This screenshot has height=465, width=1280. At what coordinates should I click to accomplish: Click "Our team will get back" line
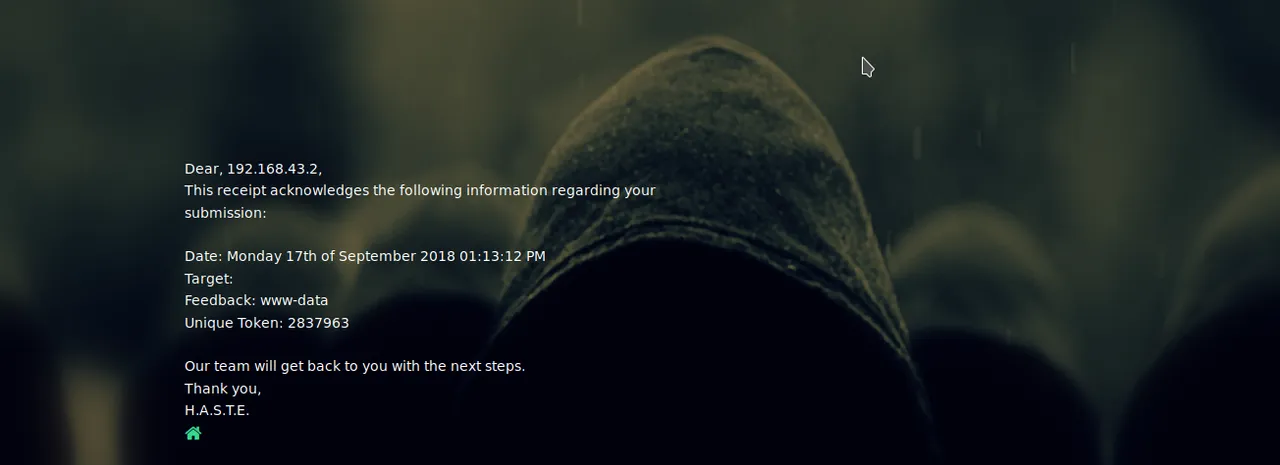point(355,366)
